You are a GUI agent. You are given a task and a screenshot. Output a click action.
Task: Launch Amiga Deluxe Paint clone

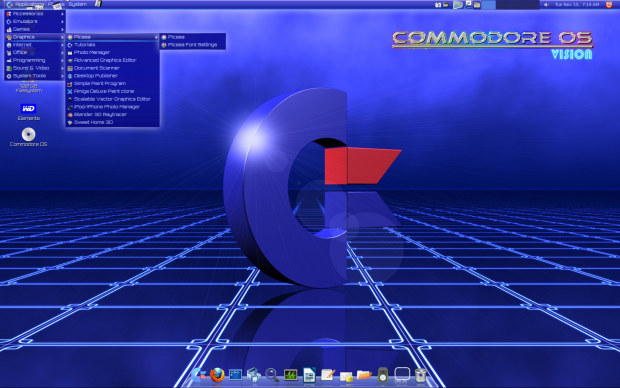pos(113,91)
